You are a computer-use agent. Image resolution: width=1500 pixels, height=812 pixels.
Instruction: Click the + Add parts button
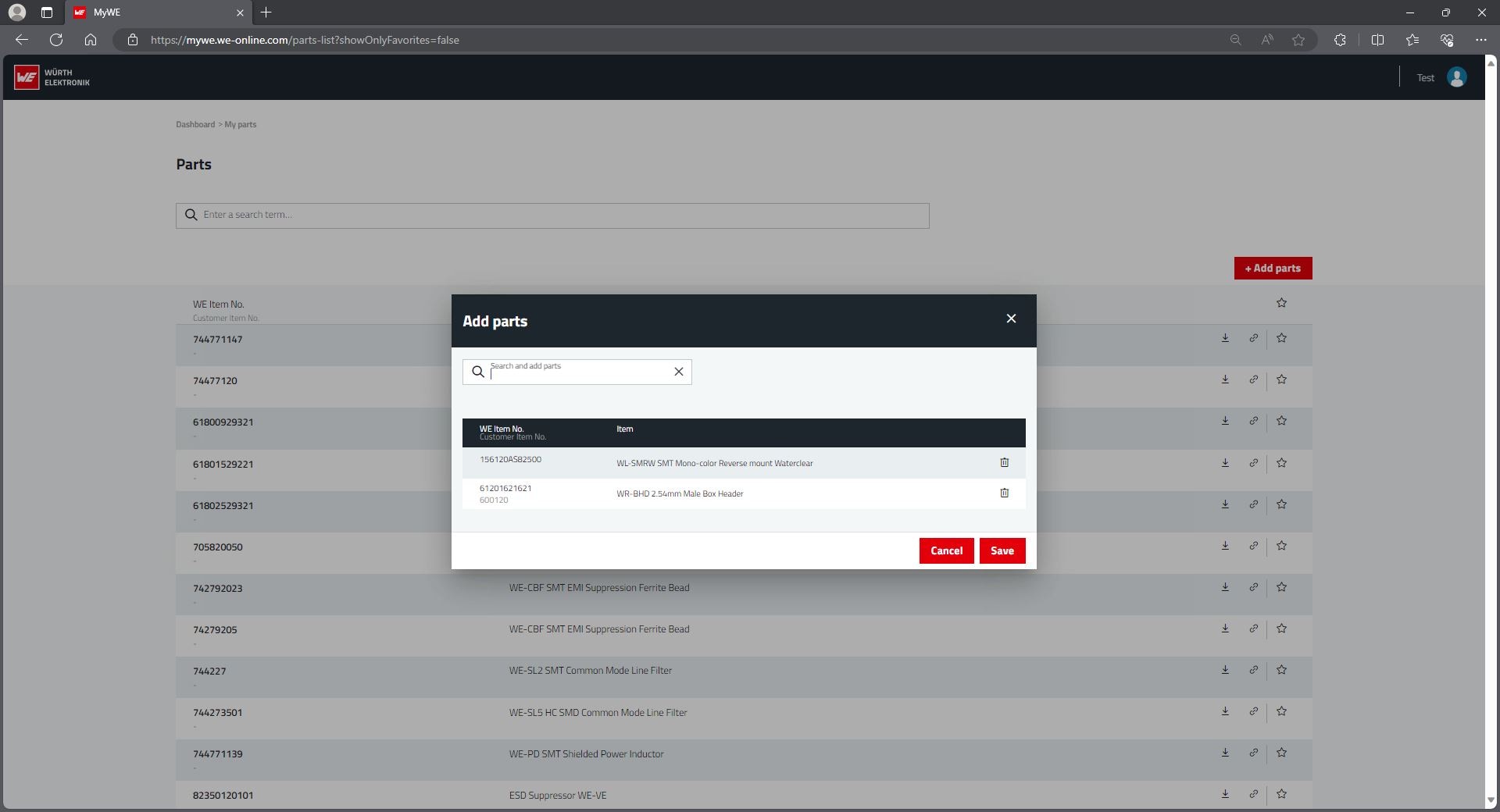(1273, 268)
